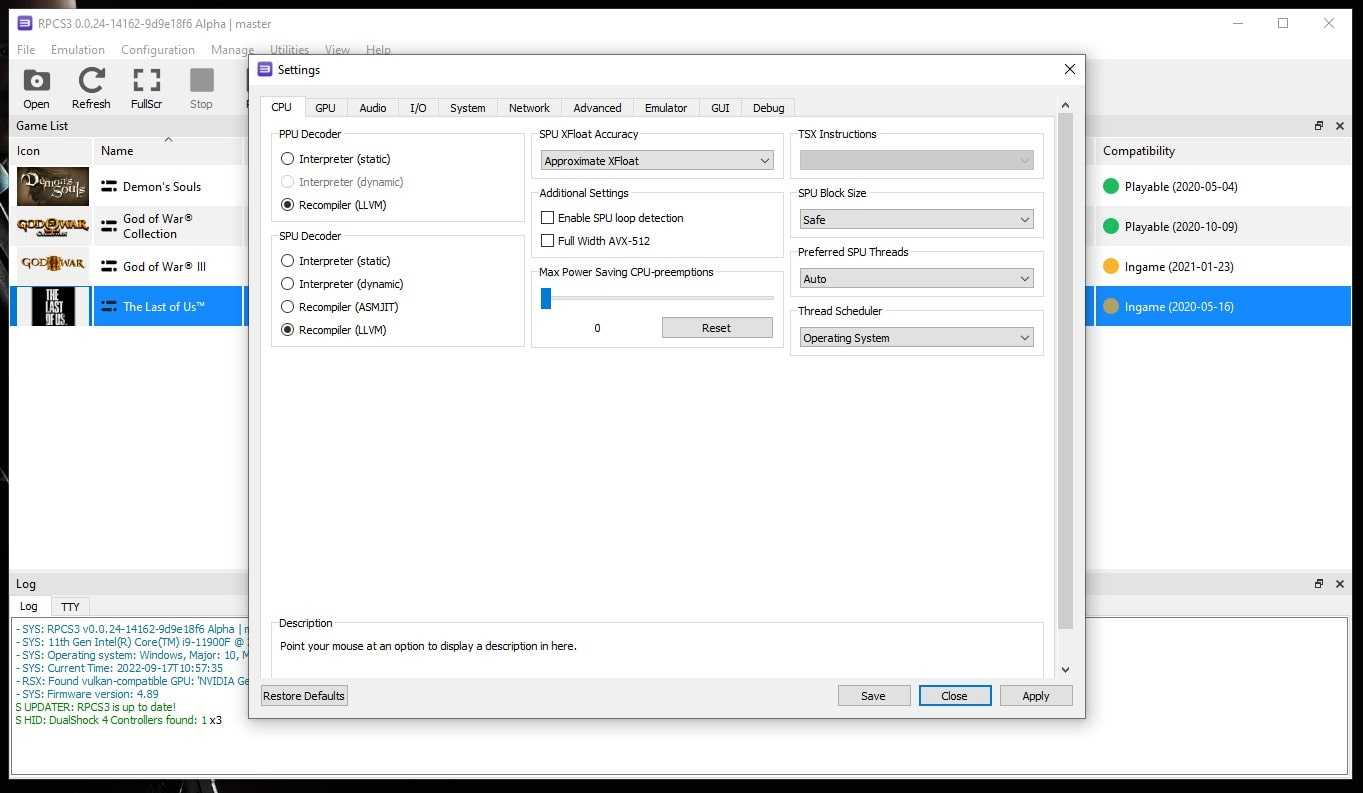Check the Full Width AVX-512 option
This screenshot has height=793, width=1363.
pyautogui.click(x=547, y=241)
